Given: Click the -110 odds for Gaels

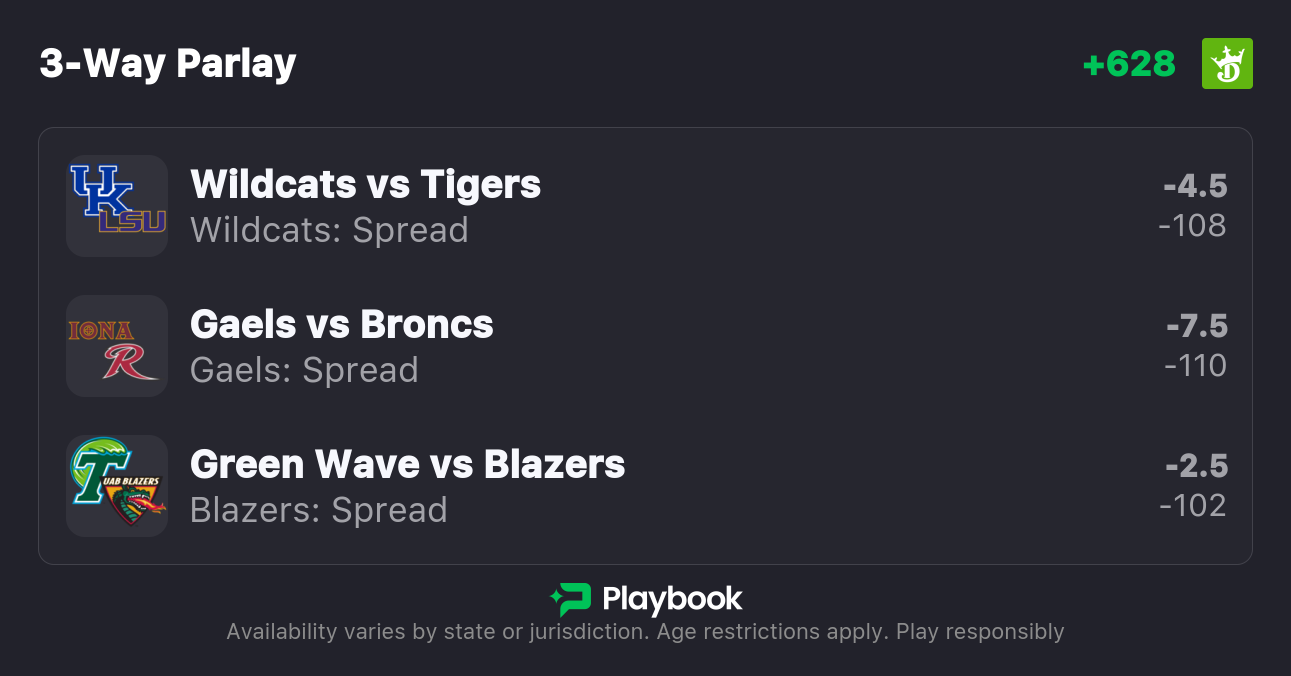Looking at the screenshot, I should pyautogui.click(x=1195, y=366).
